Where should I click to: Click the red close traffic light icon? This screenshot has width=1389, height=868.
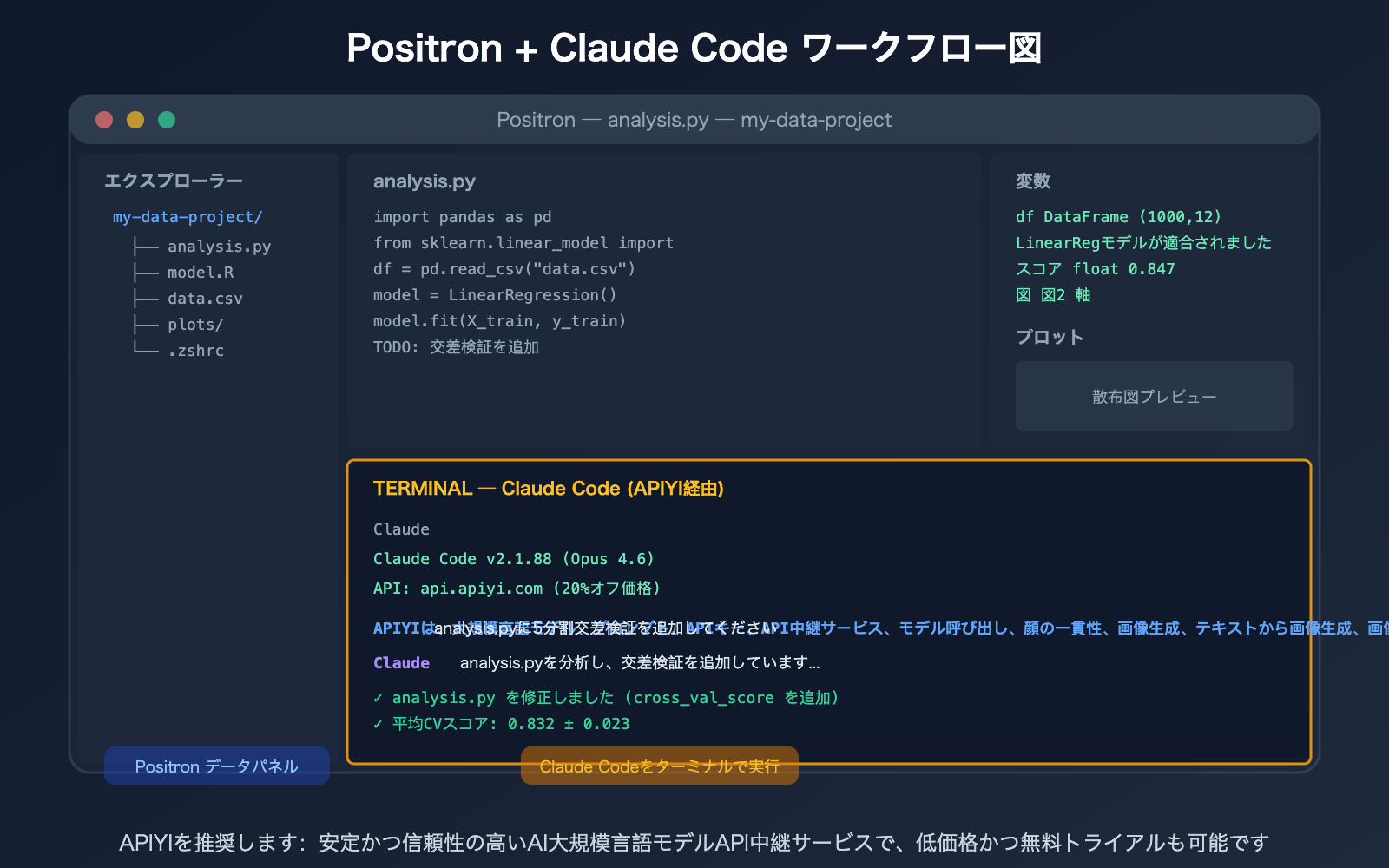coord(103,119)
